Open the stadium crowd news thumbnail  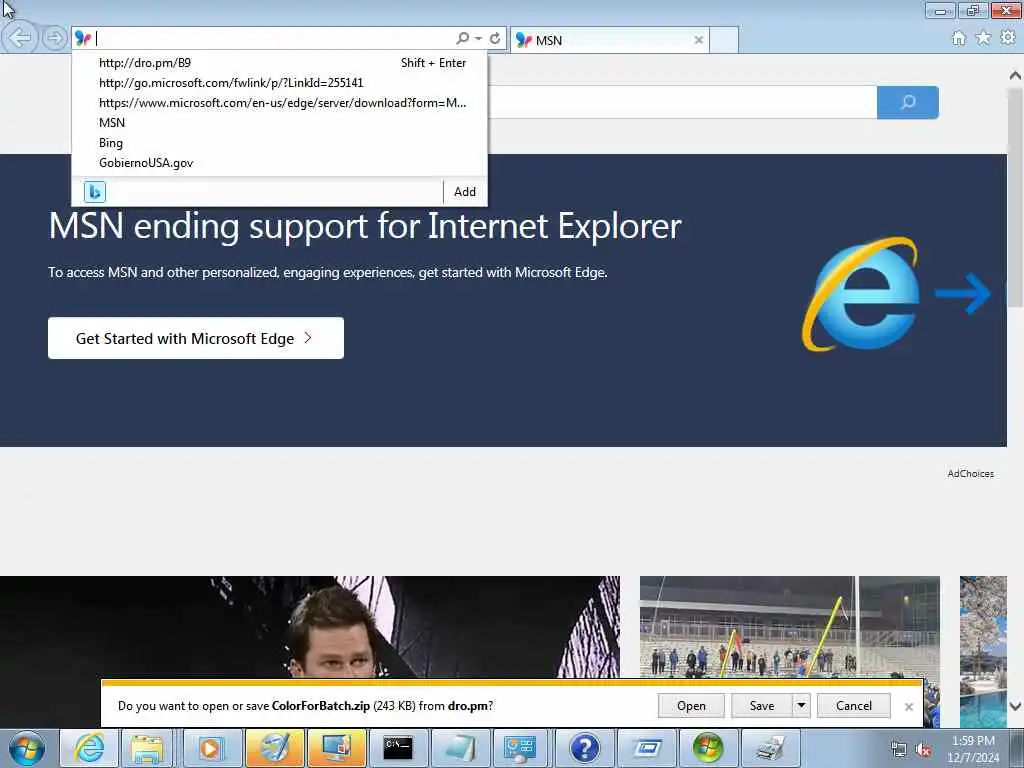(790, 627)
